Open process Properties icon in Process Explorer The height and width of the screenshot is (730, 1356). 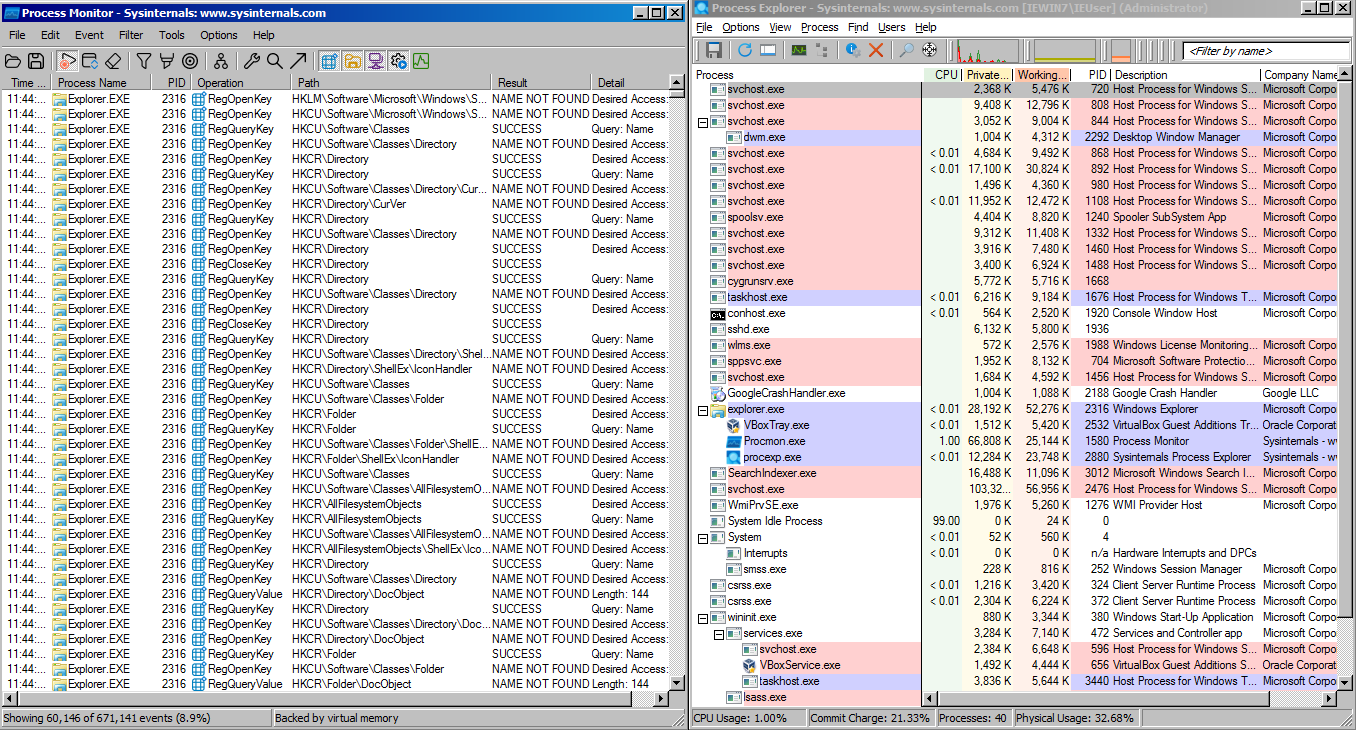(853, 49)
